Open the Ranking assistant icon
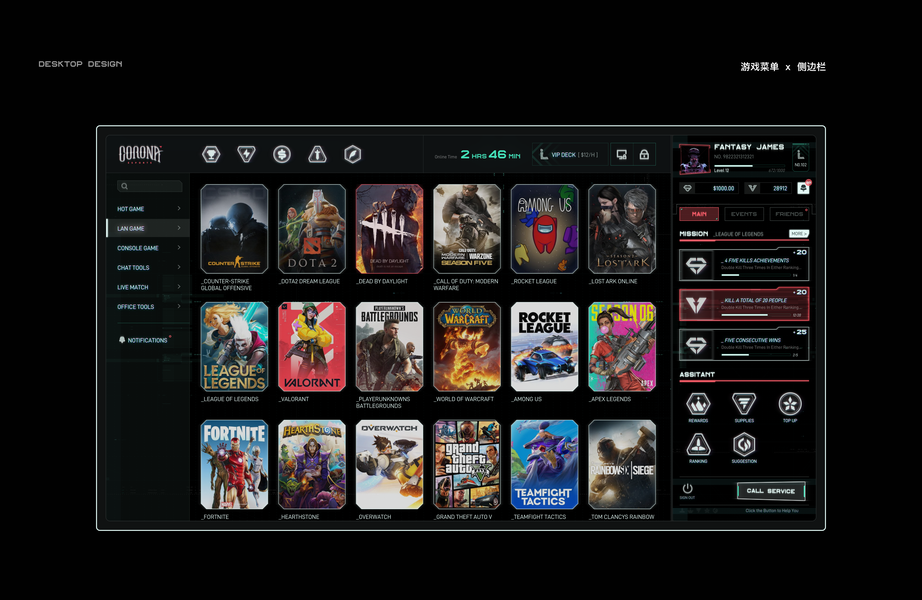Screen dimensions: 922x600 (x=698, y=445)
